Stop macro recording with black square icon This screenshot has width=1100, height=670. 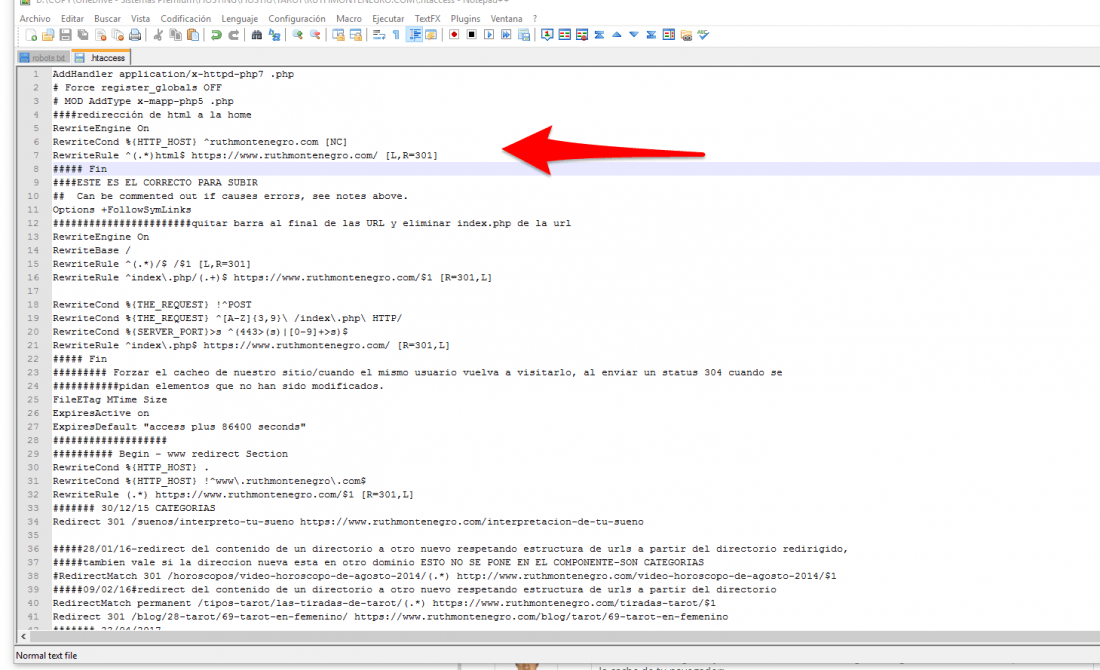[471, 34]
